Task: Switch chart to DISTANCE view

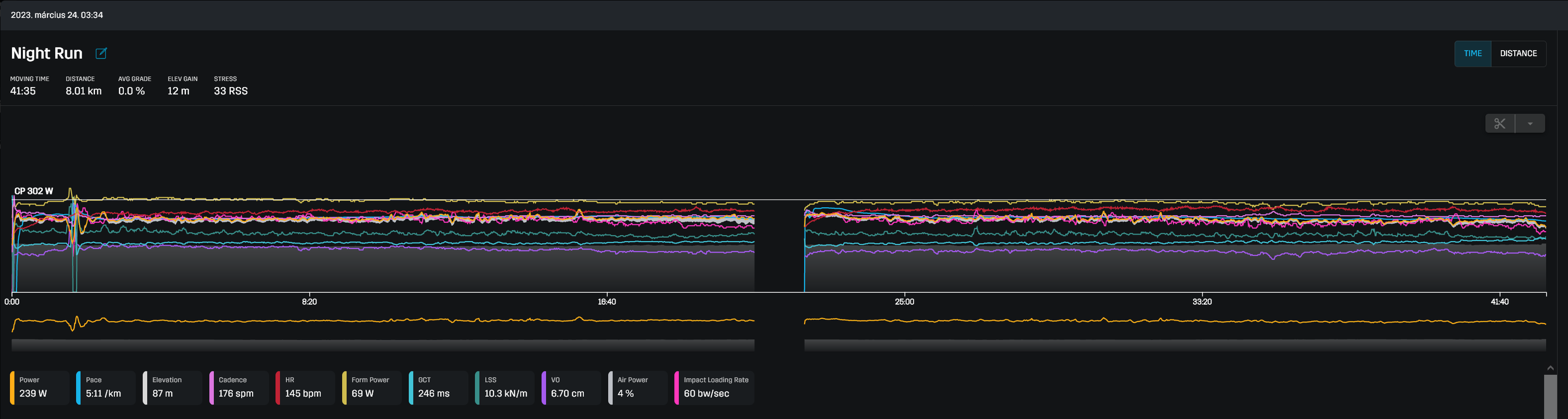Action: tap(1518, 54)
